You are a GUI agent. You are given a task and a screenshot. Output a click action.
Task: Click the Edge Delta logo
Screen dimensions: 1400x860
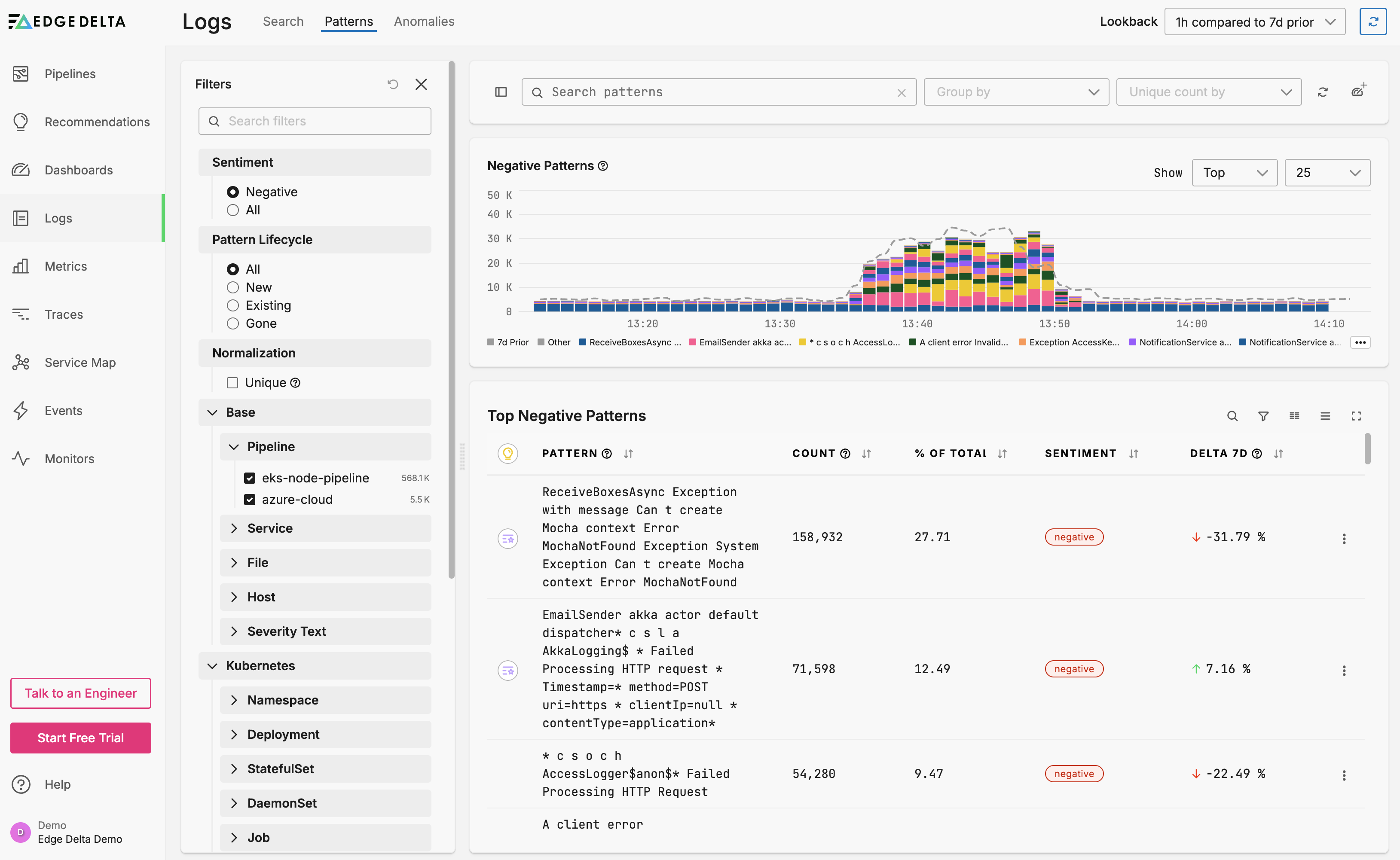[67, 21]
